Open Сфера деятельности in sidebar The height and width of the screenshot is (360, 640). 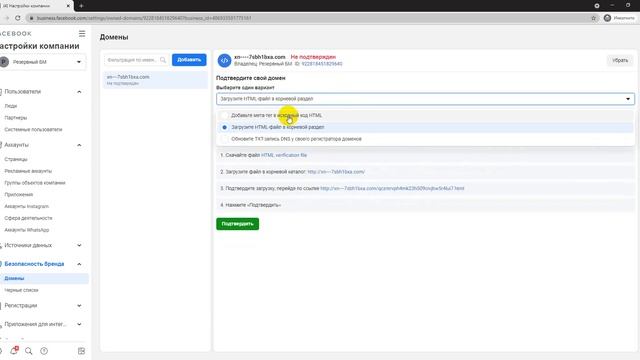29,218
